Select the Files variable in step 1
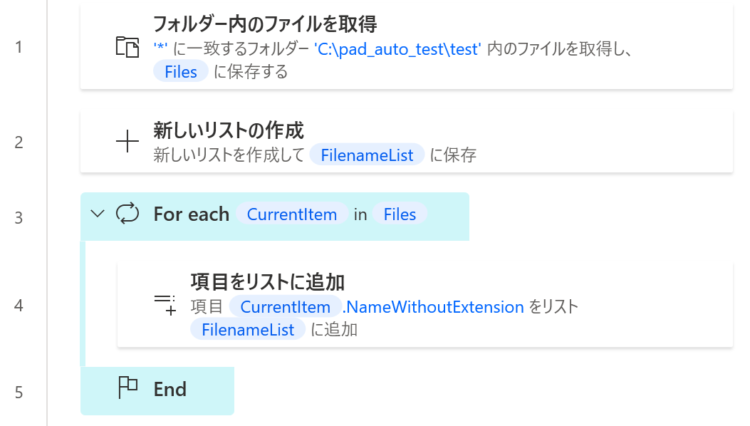Image resolution: width=750 pixels, height=426 pixels. click(x=181, y=72)
